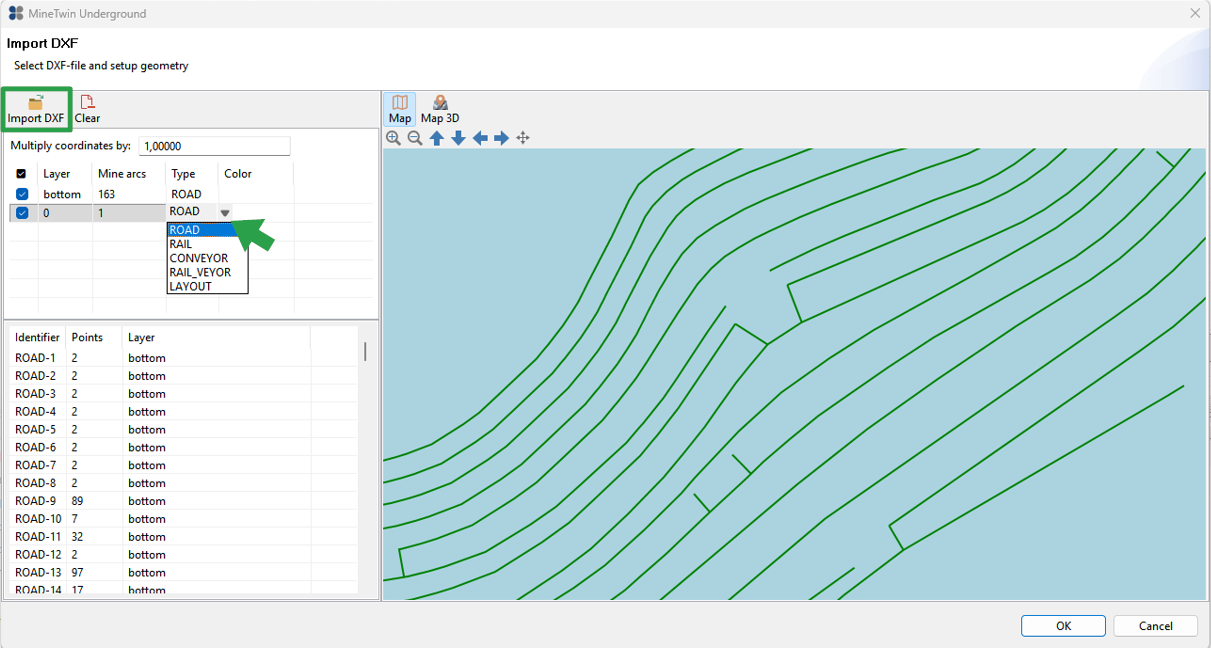Select the ROAD-13 row
This screenshot has height=648, width=1211.
click(184, 573)
